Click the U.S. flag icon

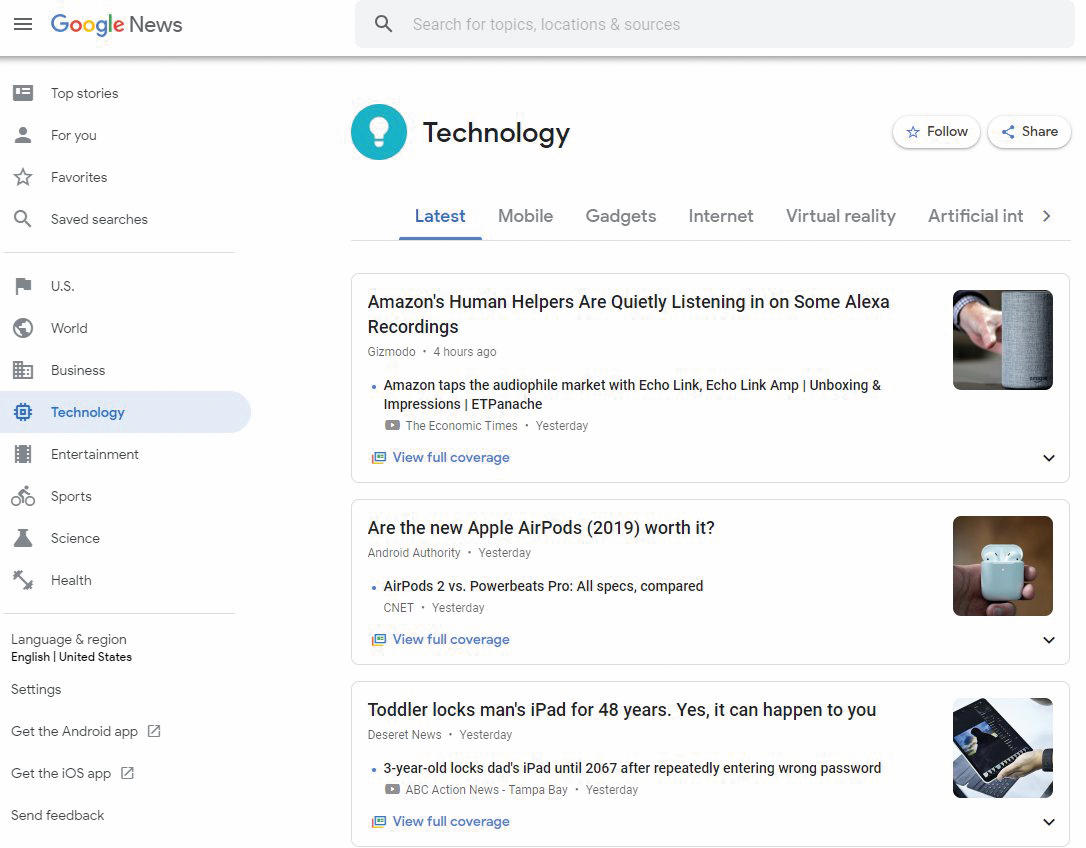23,286
